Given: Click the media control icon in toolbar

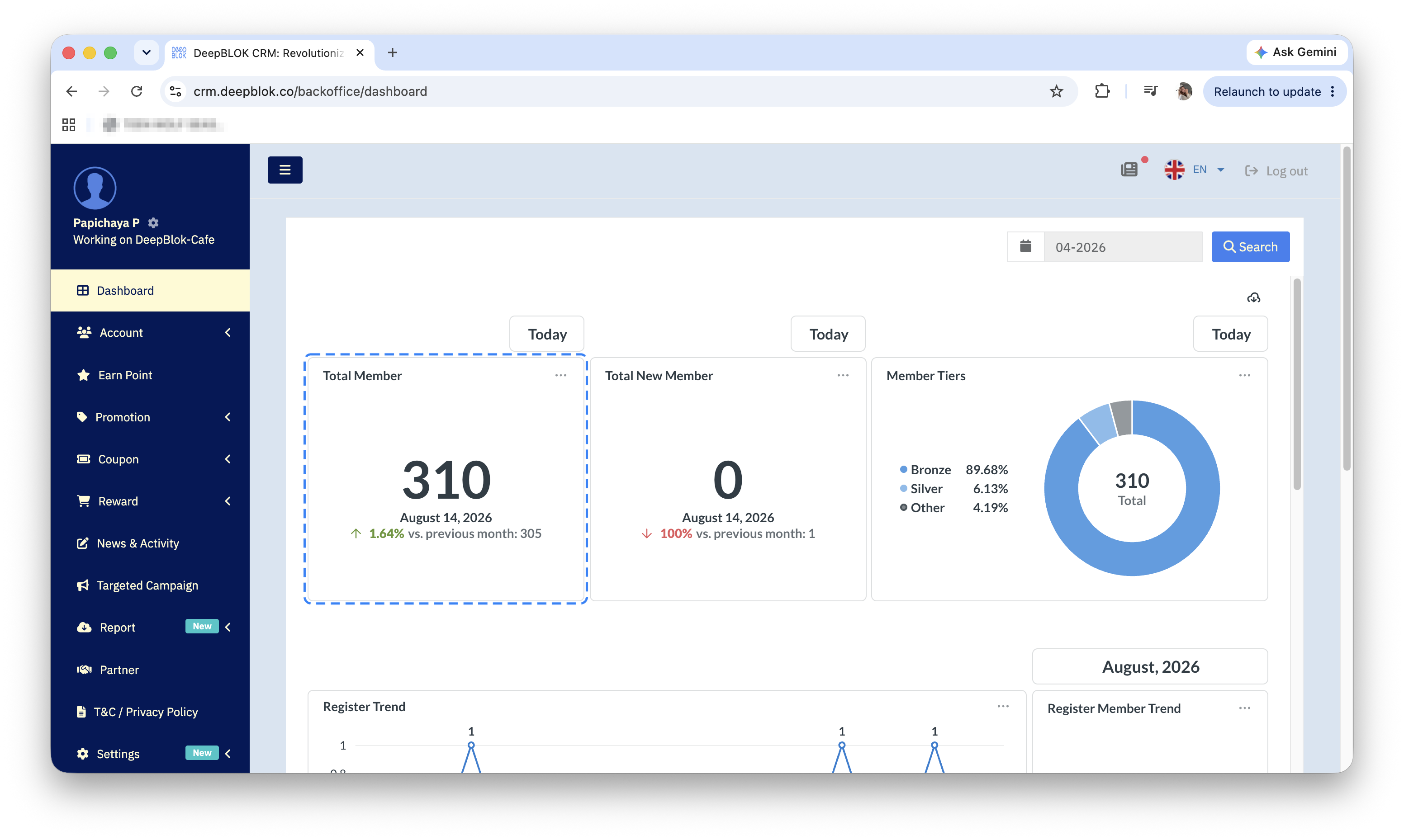Looking at the screenshot, I should (x=1150, y=91).
